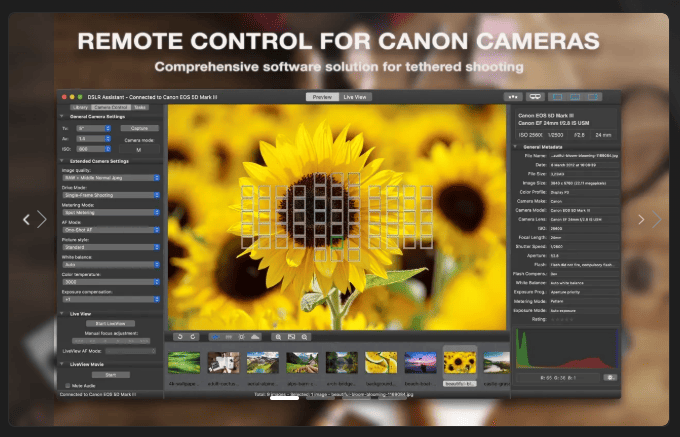Open the ISO dropdown

pyautogui.click(x=94, y=149)
